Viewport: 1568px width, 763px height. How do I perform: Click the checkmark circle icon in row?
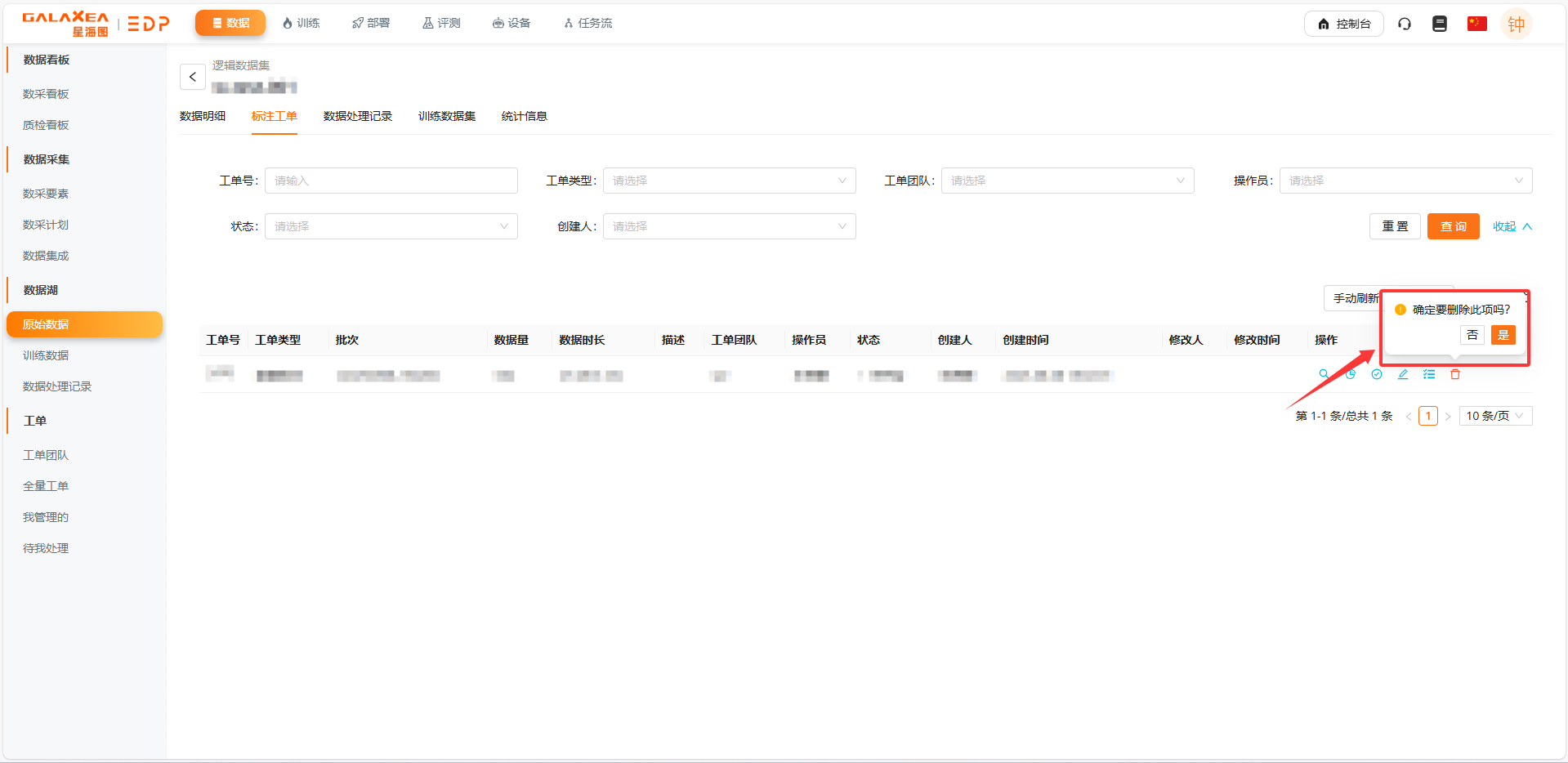point(1376,374)
